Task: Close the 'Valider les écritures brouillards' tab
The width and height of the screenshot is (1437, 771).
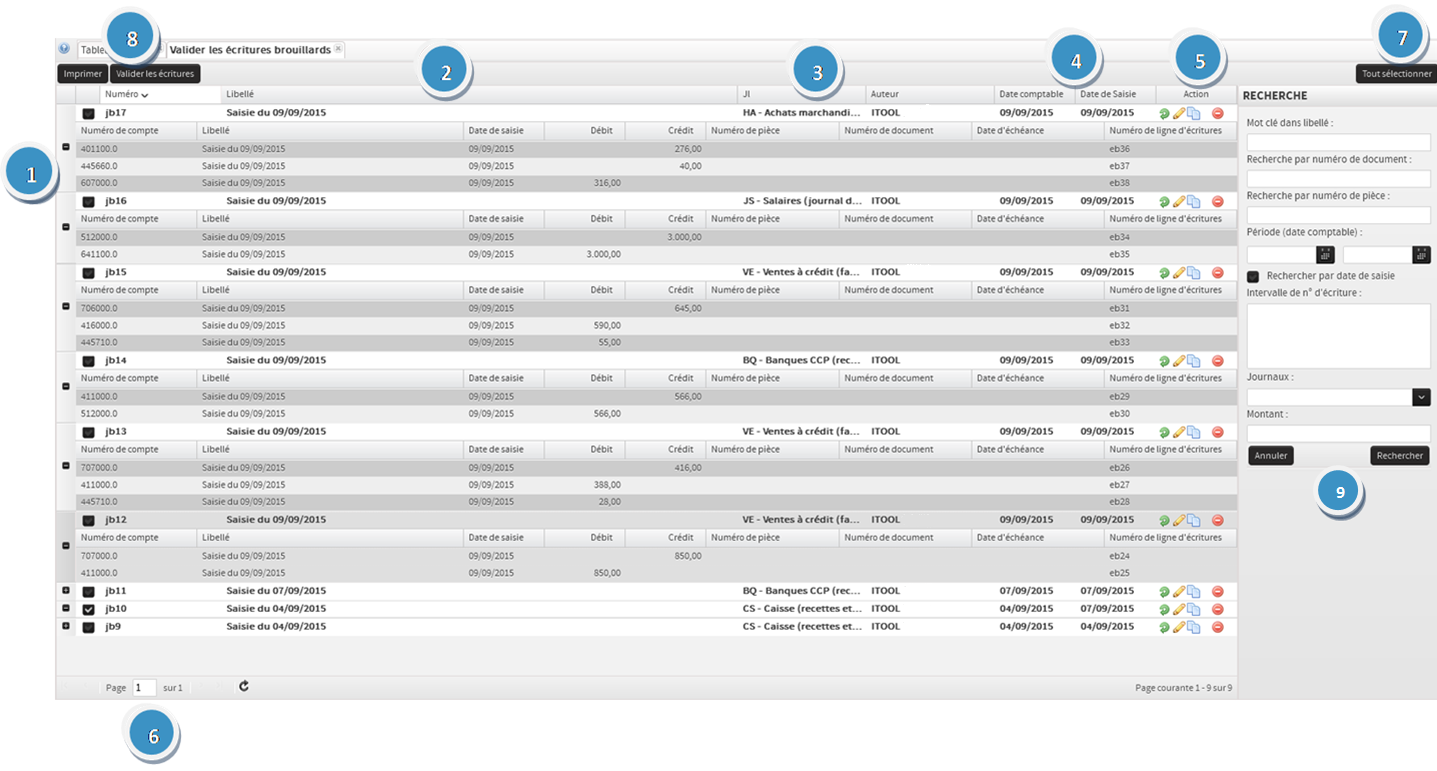Action: pos(338,48)
